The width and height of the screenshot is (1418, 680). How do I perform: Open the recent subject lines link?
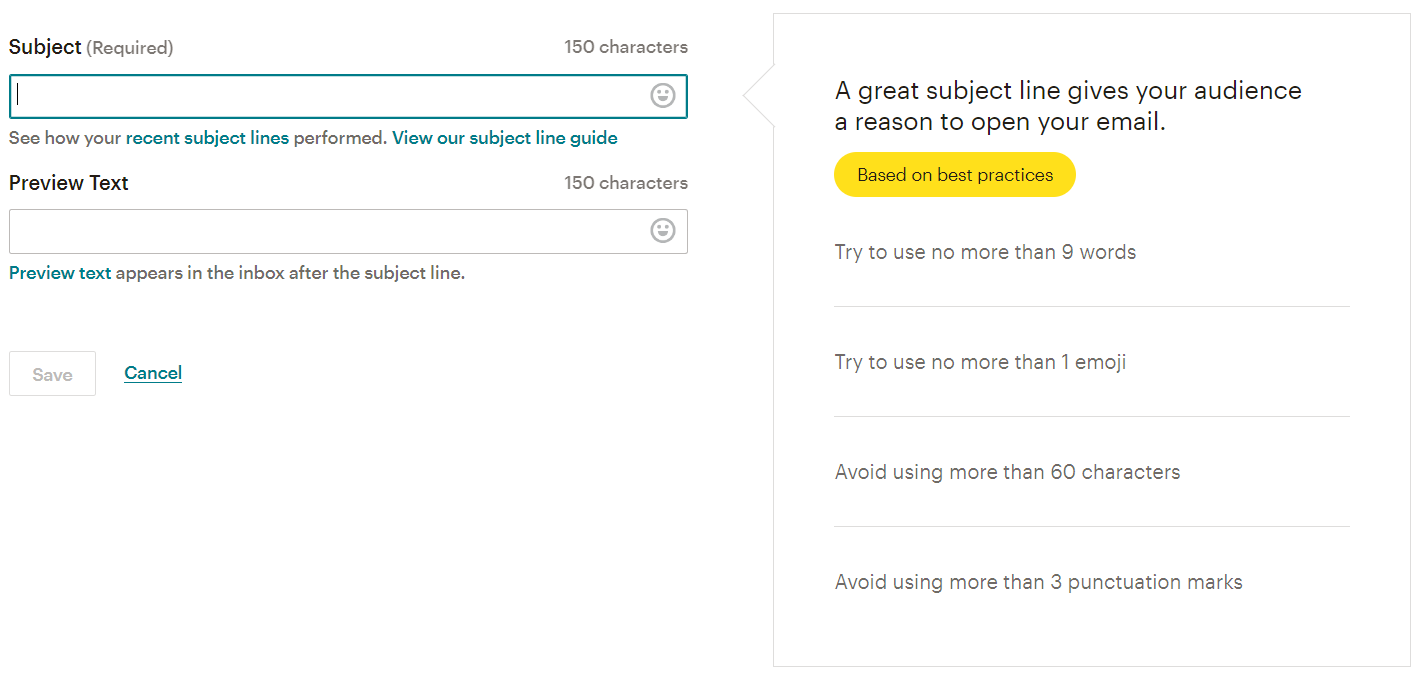coord(207,138)
